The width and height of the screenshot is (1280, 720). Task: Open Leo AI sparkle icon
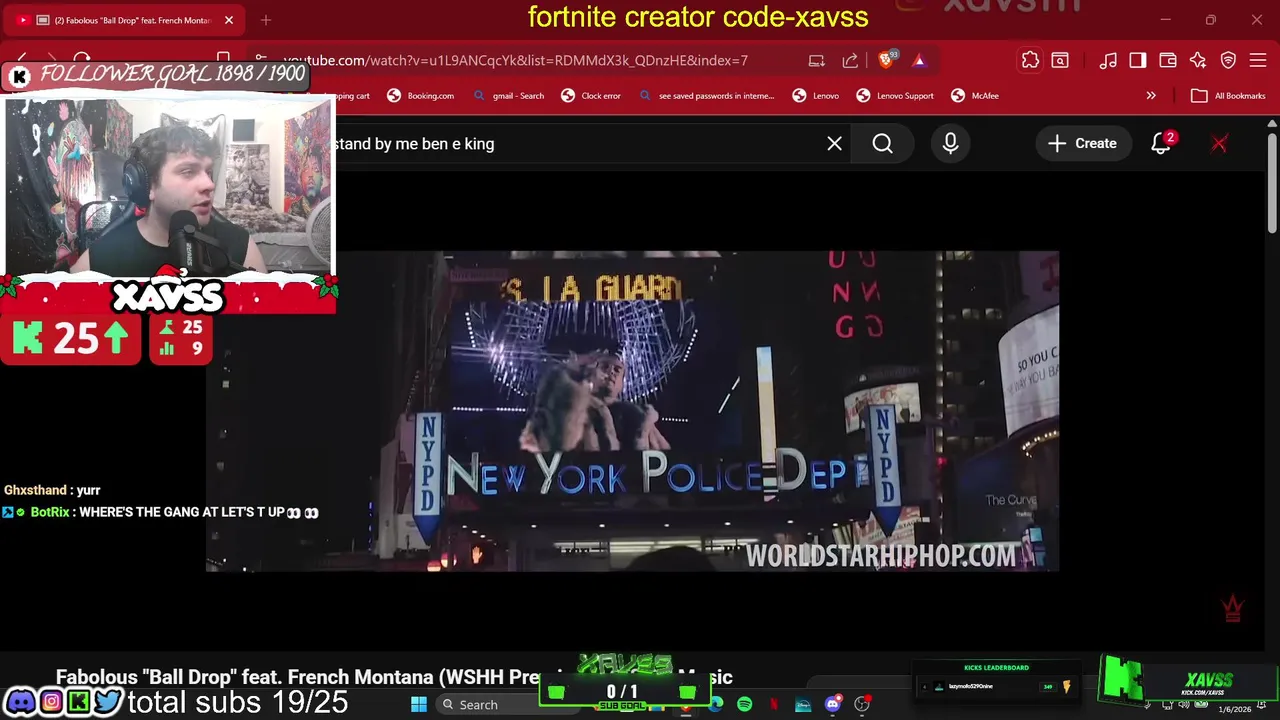click(x=1198, y=60)
